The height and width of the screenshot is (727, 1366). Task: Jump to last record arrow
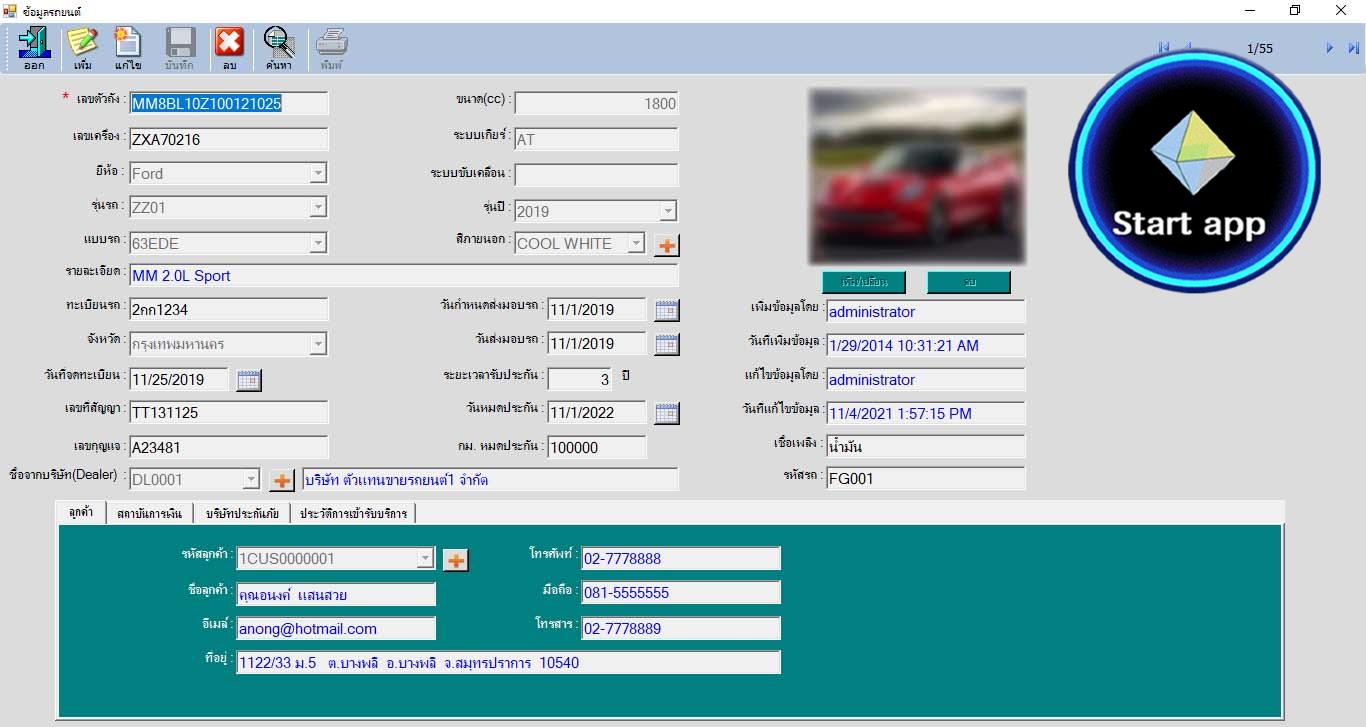tap(1353, 48)
